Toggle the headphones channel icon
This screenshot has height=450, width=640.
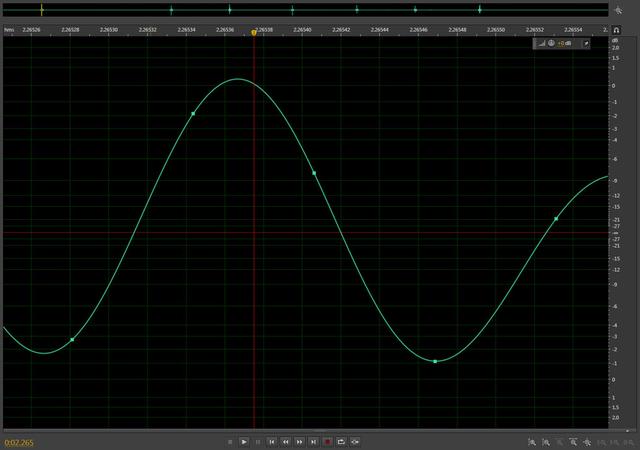tap(617, 30)
